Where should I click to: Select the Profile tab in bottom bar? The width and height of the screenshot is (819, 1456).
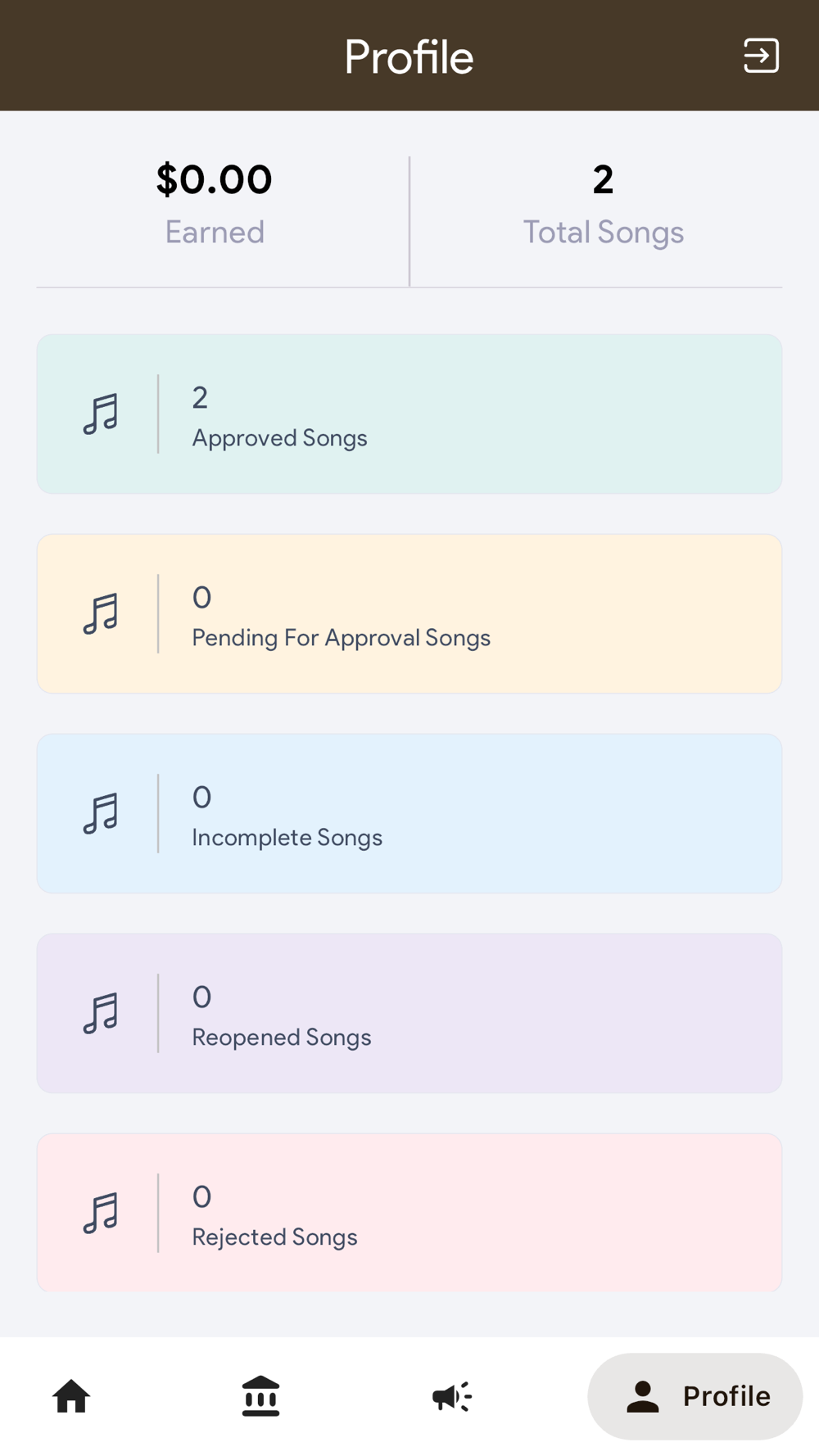(695, 1396)
